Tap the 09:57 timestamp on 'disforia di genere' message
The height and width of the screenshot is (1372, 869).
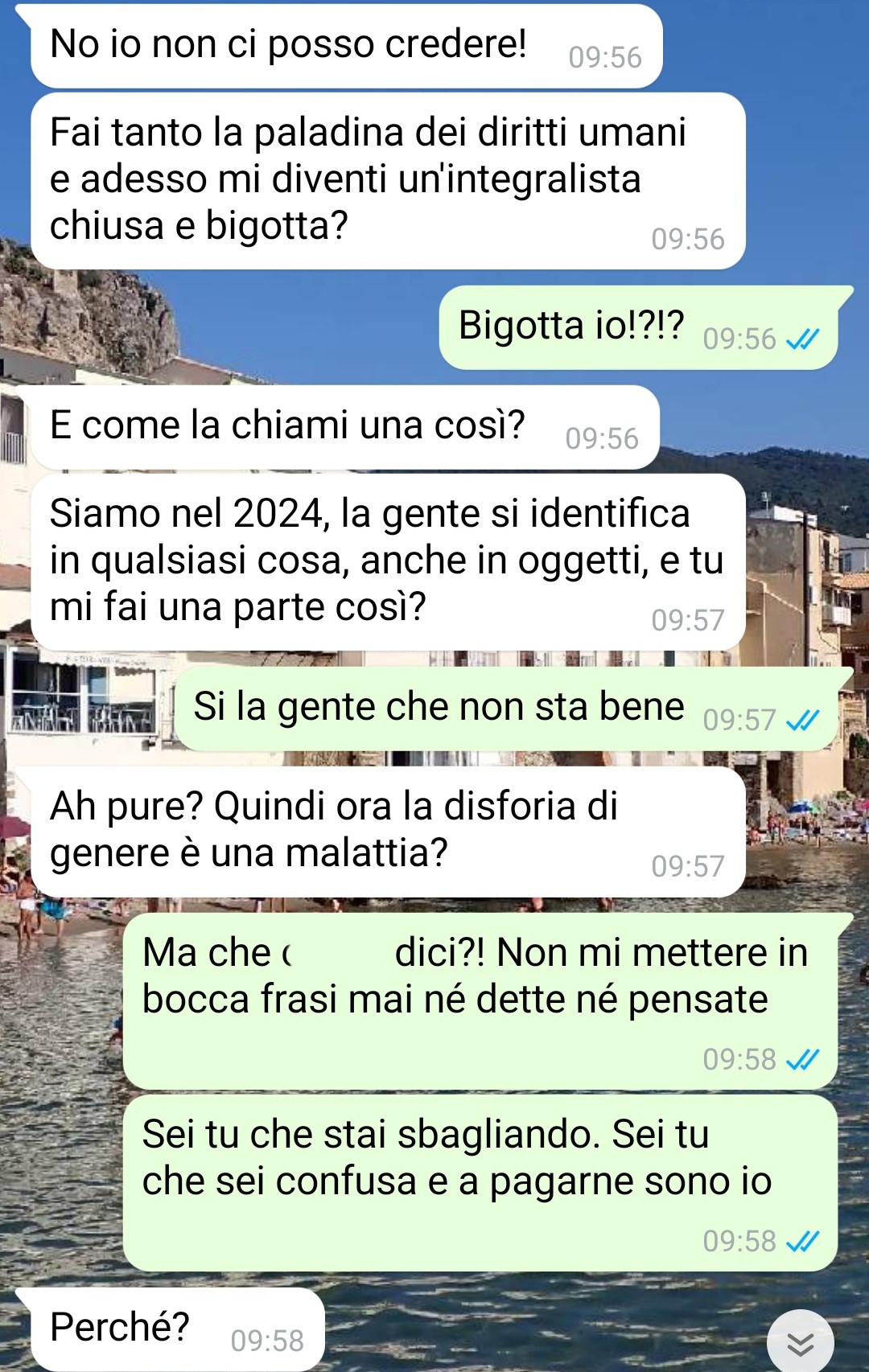tap(688, 867)
